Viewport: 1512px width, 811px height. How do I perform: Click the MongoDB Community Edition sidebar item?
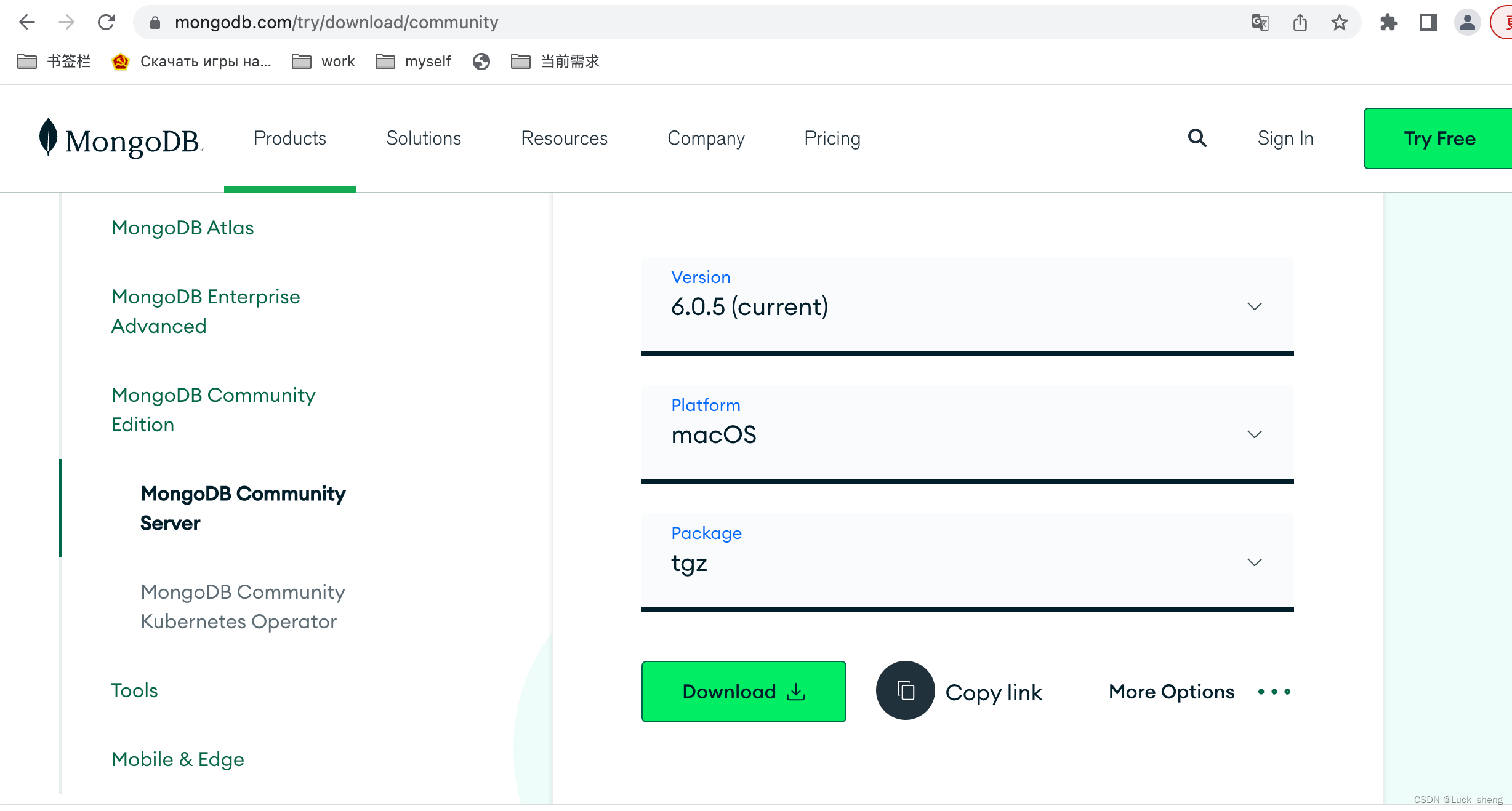click(214, 410)
